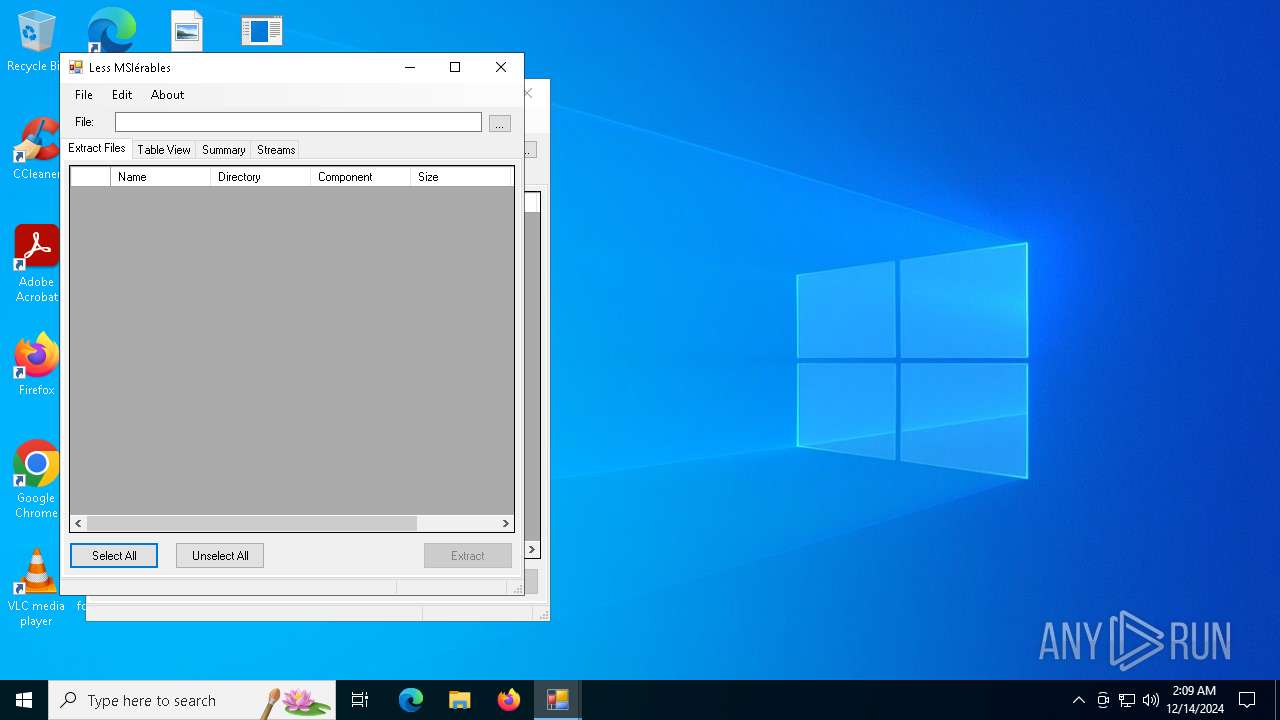
Task: Click the Less MSIérables taskbar button
Action: (x=557, y=700)
